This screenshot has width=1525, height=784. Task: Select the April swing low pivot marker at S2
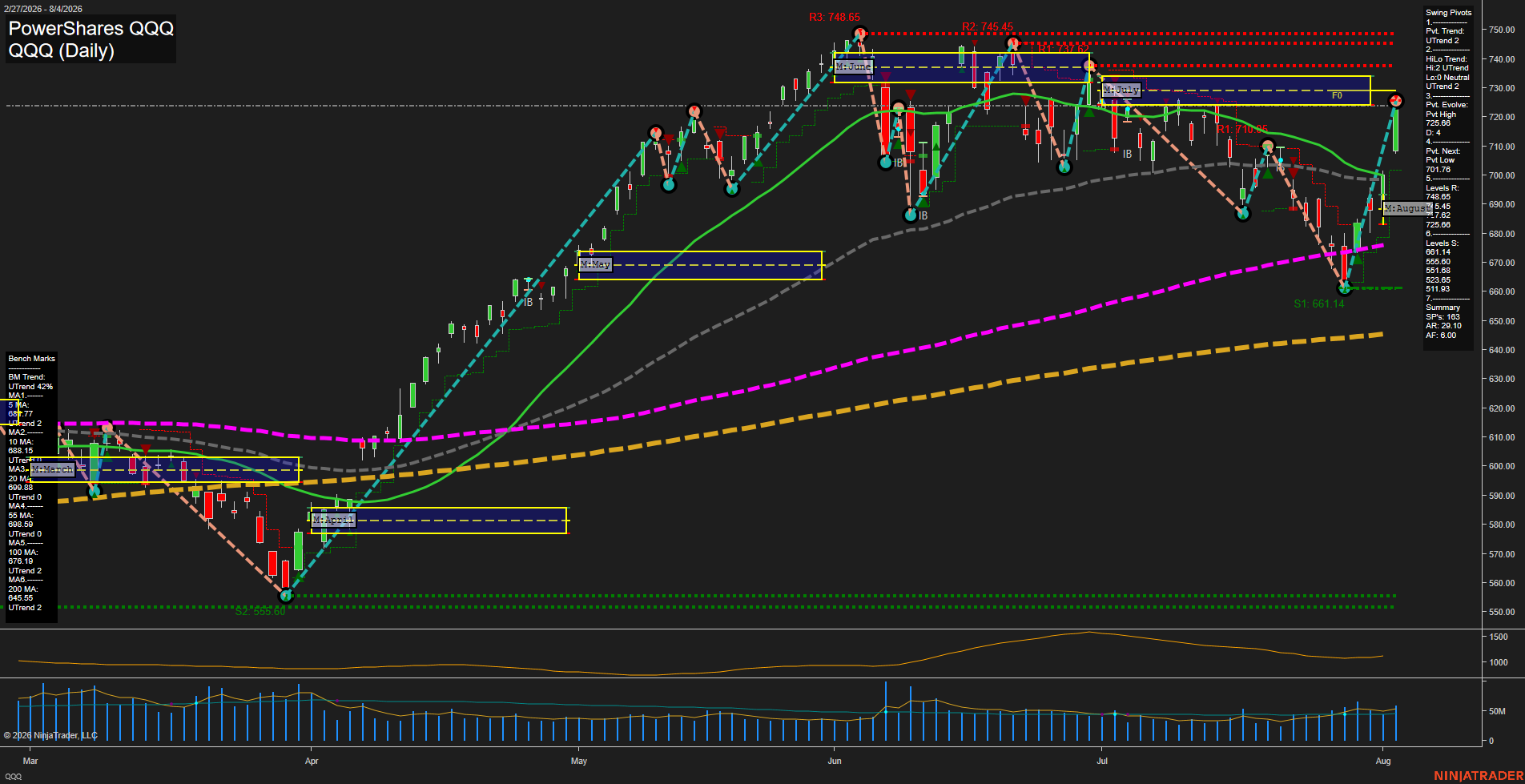(x=286, y=596)
